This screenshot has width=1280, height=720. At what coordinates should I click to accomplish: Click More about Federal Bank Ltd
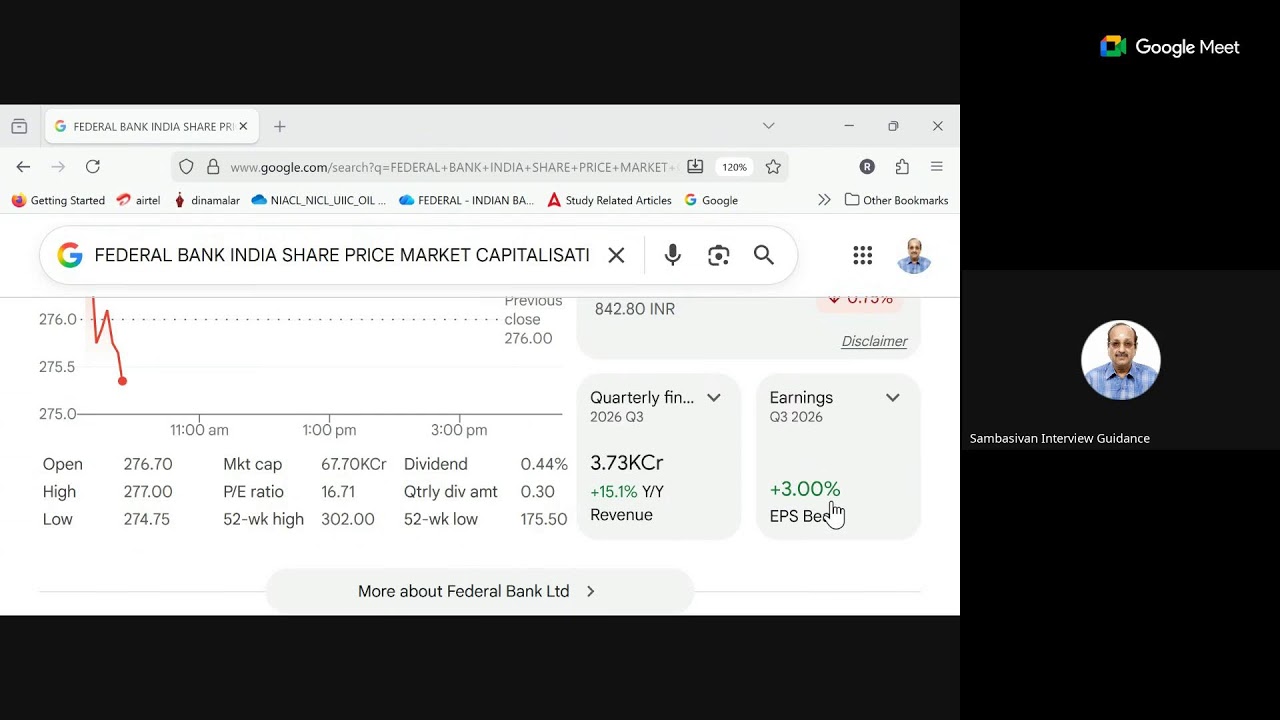[x=479, y=591]
